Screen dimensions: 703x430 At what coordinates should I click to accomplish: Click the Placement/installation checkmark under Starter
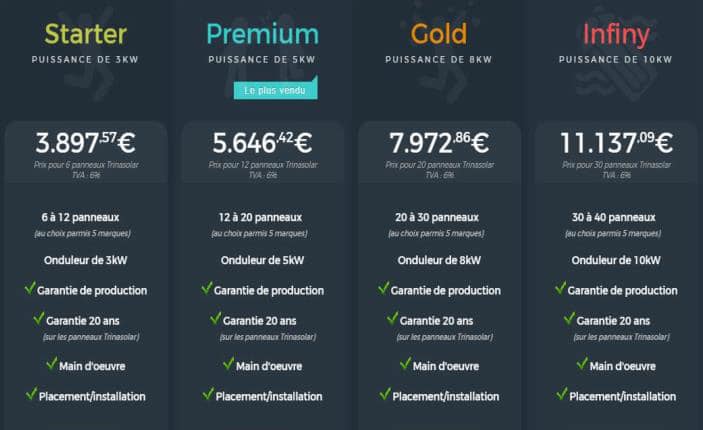click(32, 394)
